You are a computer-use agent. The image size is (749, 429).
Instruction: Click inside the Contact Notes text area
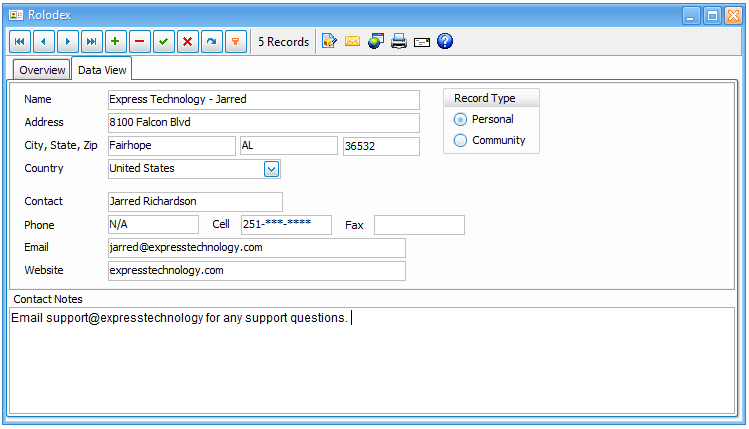click(372, 361)
